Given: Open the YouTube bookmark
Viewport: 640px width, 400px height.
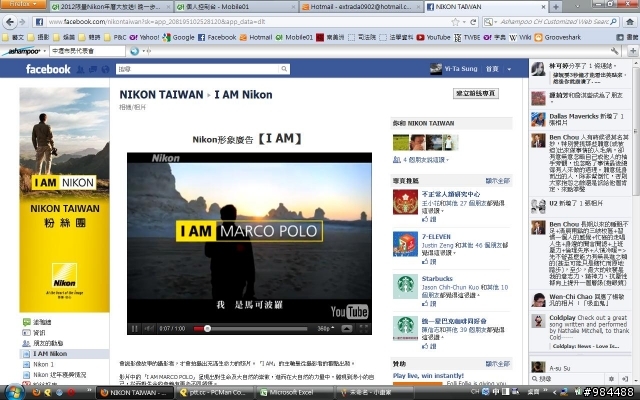Looking at the screenshot, I should (433, 37).
